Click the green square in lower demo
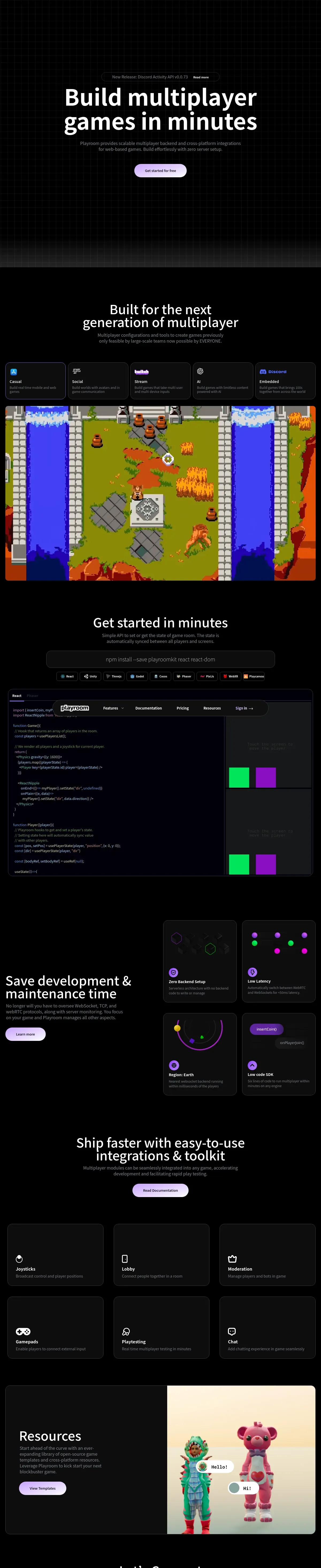 pos(239,864)
